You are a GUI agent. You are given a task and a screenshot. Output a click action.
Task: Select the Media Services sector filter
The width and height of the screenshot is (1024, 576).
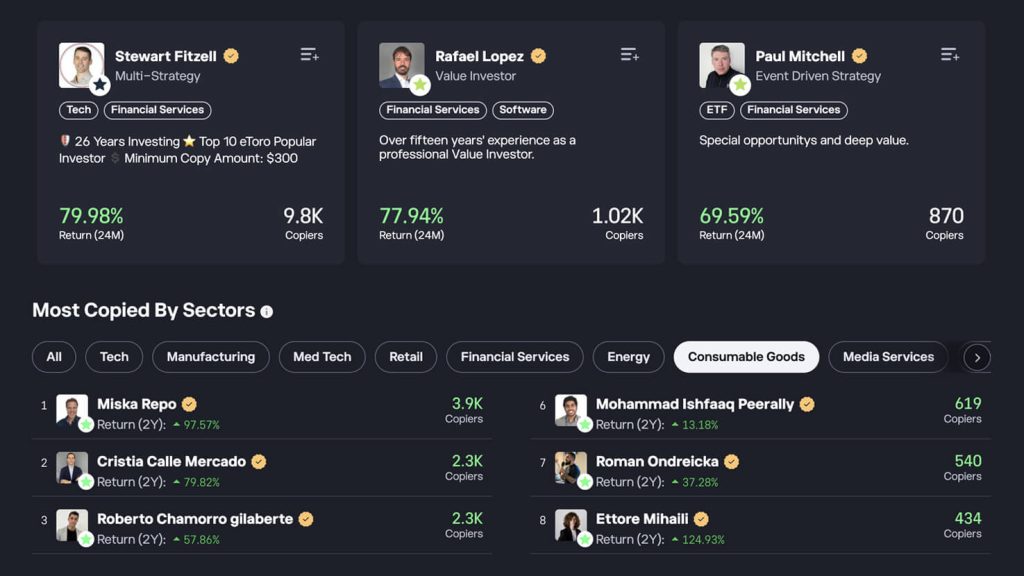click(x=888, y=357)
